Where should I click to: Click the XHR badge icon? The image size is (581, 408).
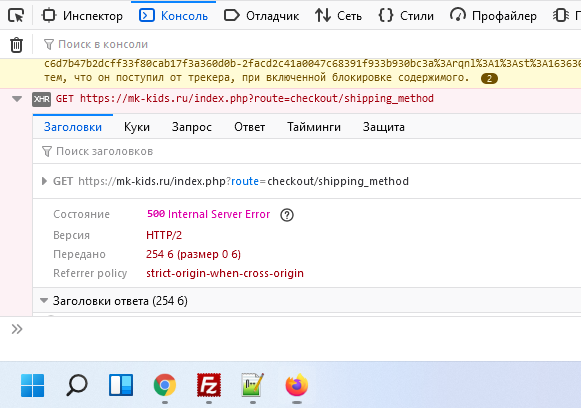click(42, 99)
